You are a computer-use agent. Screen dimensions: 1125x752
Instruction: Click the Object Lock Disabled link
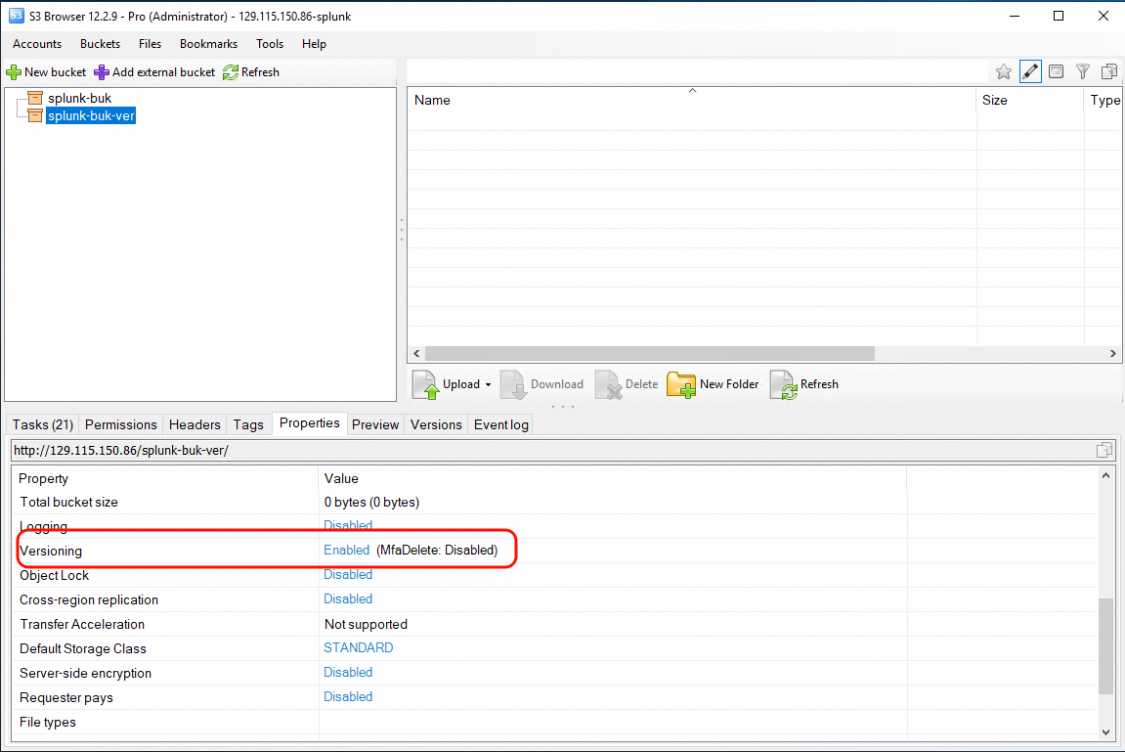coord(348,575)
